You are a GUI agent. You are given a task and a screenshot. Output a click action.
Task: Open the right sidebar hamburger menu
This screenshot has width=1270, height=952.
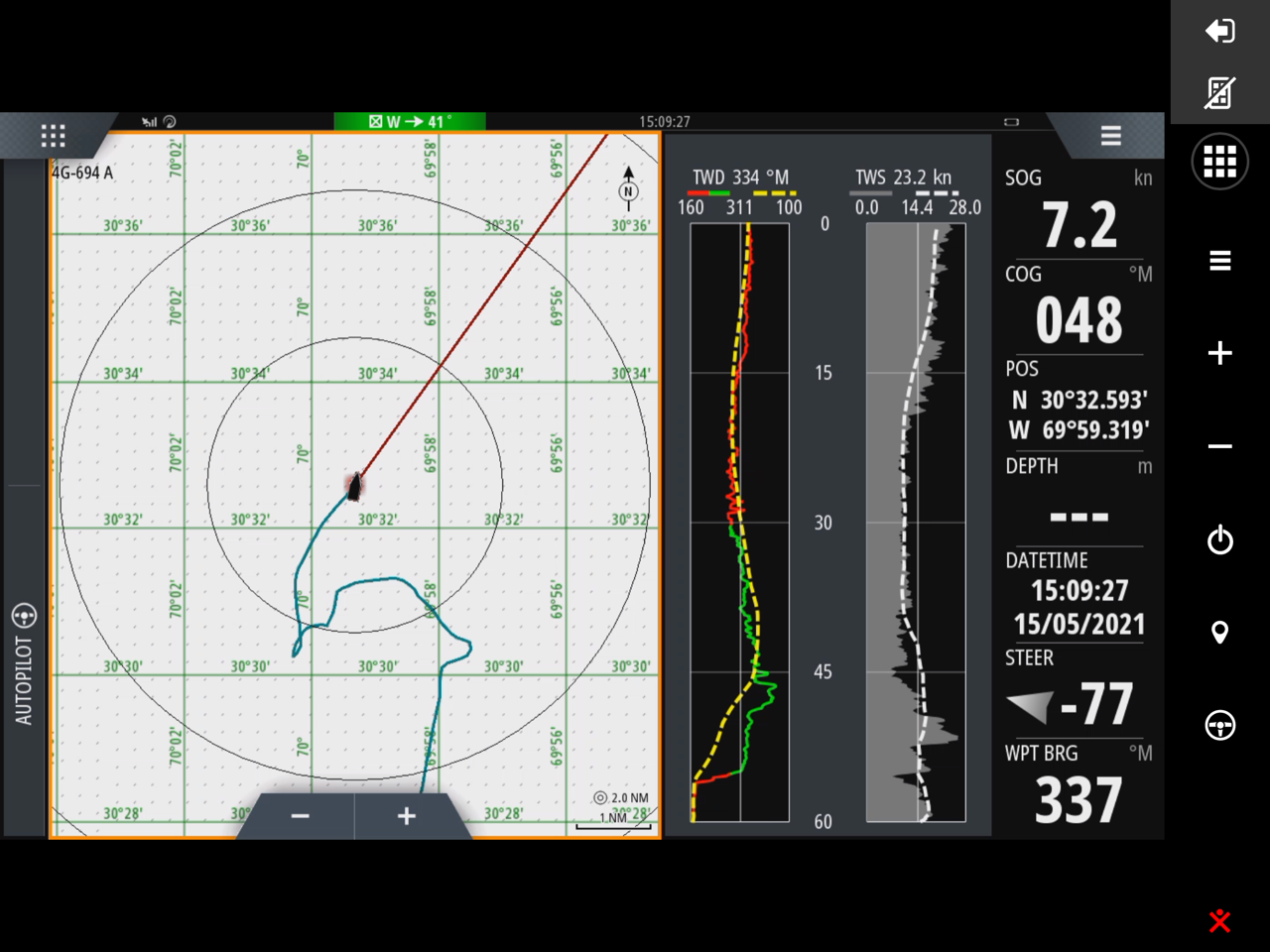click(1219, 261)
